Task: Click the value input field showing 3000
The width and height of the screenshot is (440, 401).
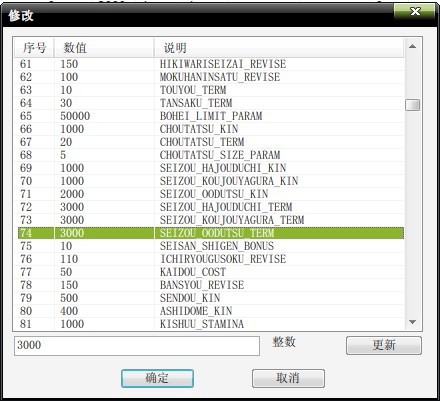Action: pos(137,345)
